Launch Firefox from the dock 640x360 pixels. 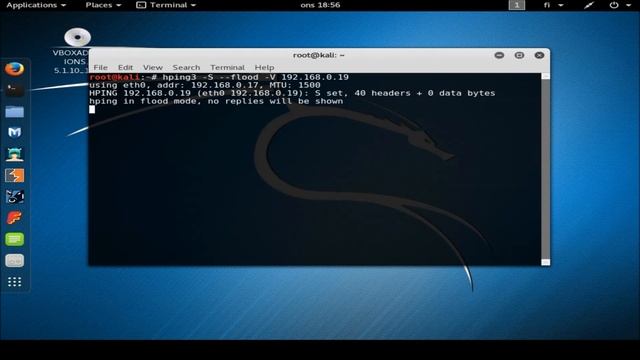click(14, 69)
